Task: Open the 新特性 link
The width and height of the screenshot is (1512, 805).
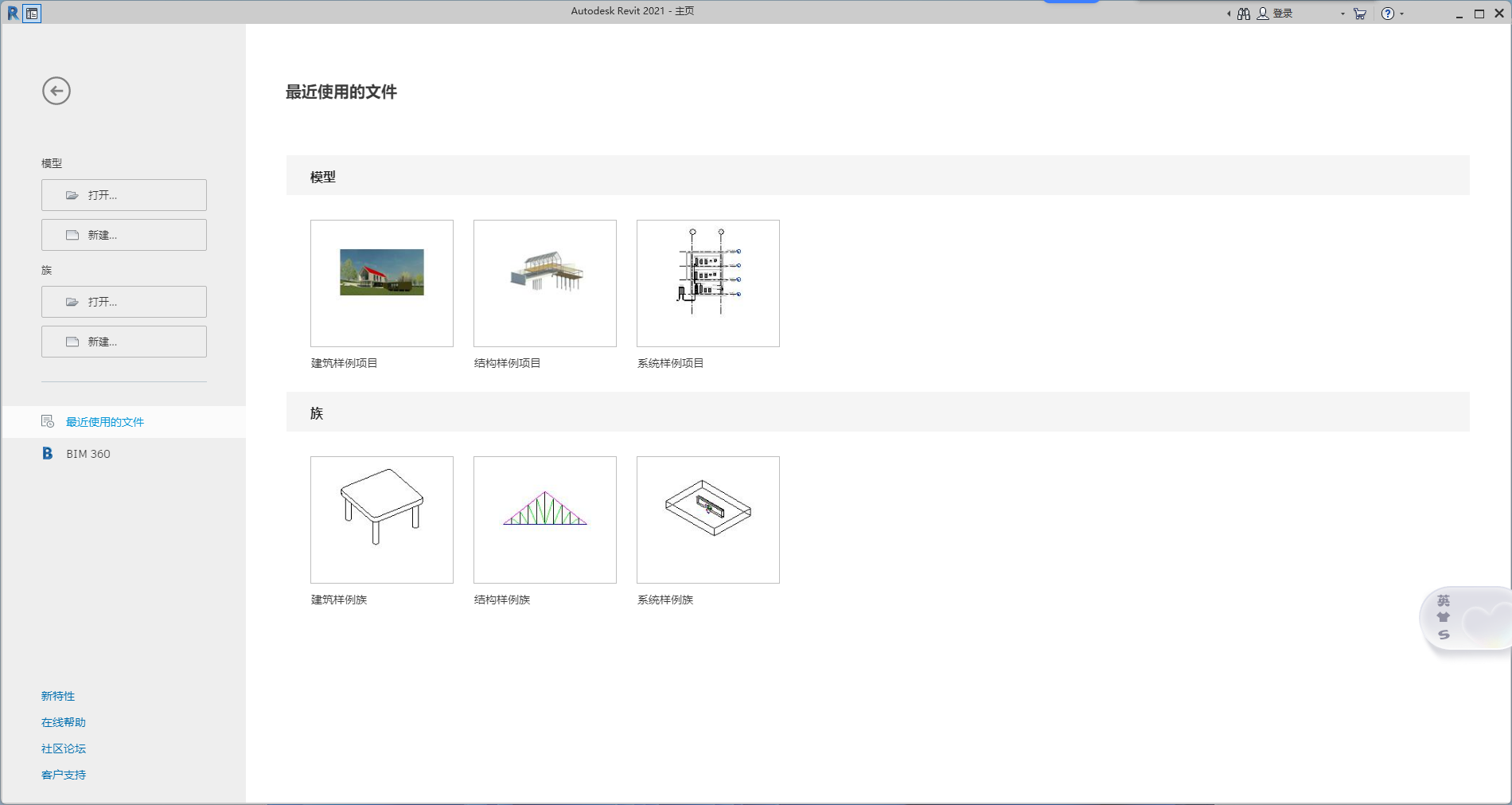Action: coord(57,695)
